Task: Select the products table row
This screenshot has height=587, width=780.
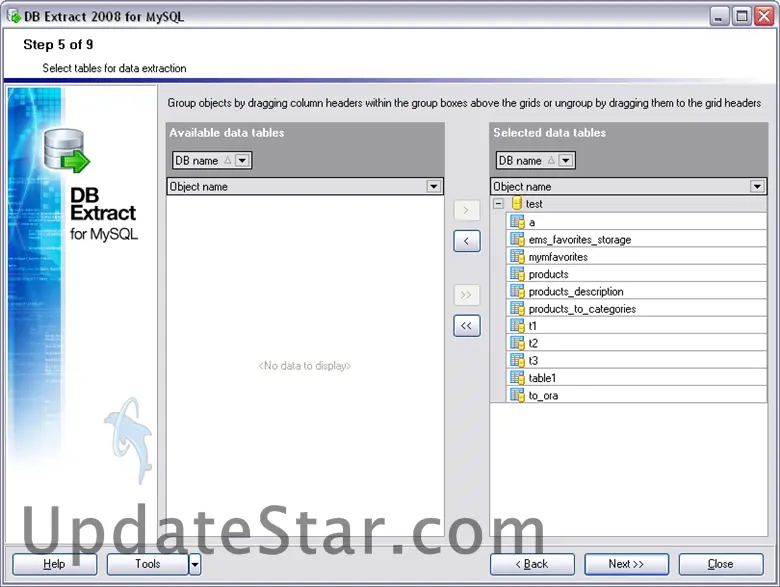Action: click(x=636, y=274)
